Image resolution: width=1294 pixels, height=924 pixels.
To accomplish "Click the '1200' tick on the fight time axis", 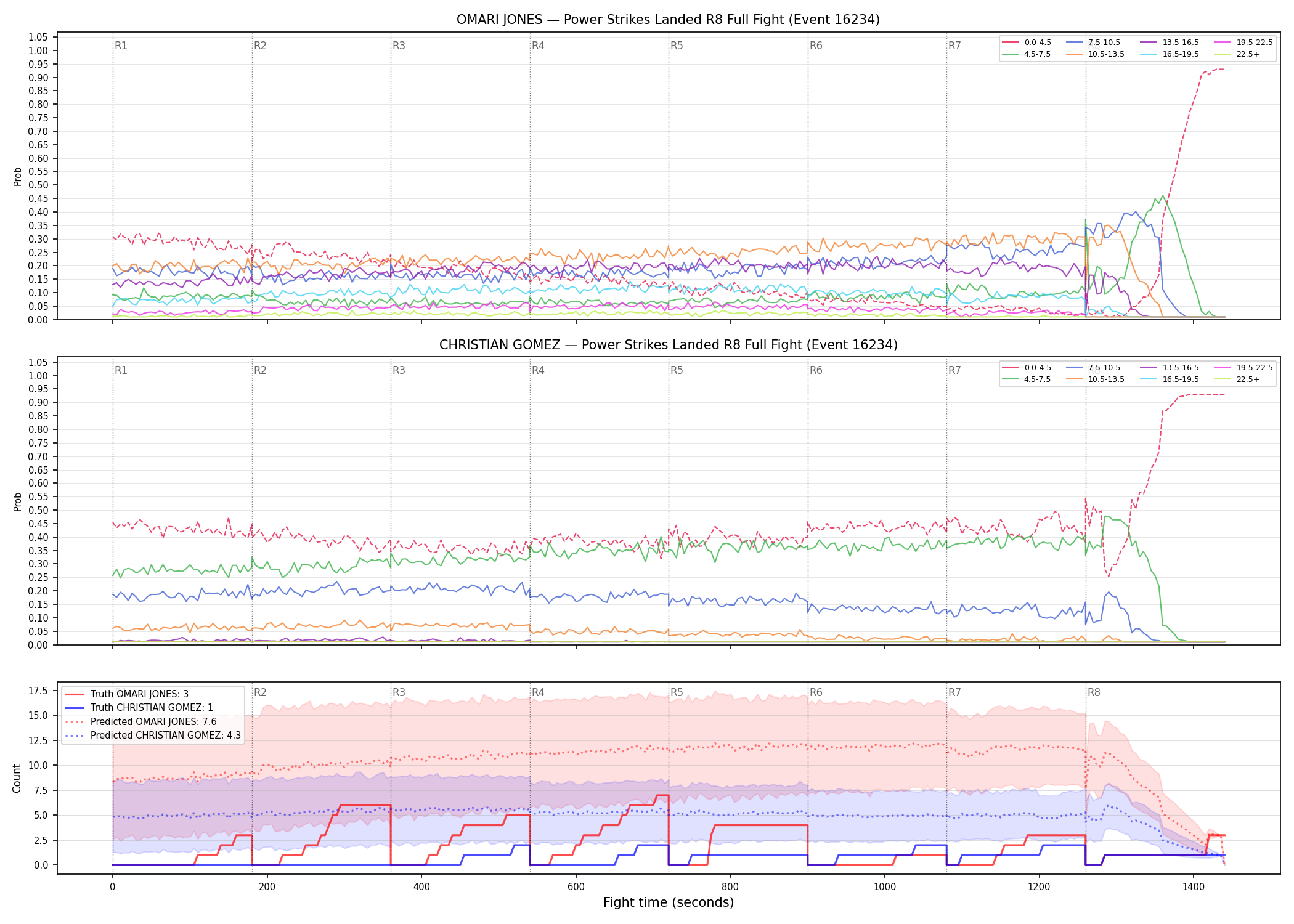I will tap(1040, 887).
